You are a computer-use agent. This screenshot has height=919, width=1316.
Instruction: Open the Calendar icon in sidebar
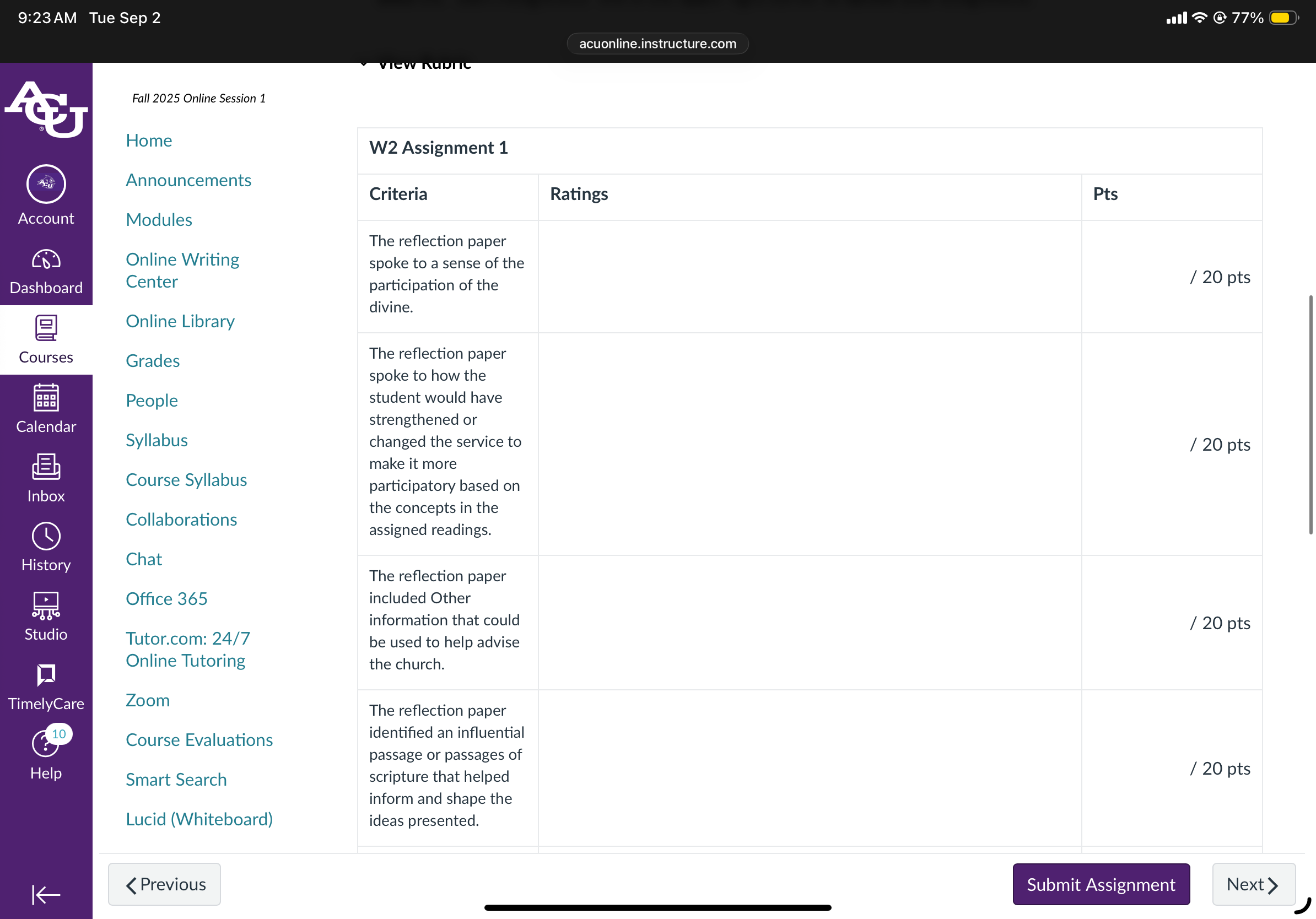pos(46,398)
